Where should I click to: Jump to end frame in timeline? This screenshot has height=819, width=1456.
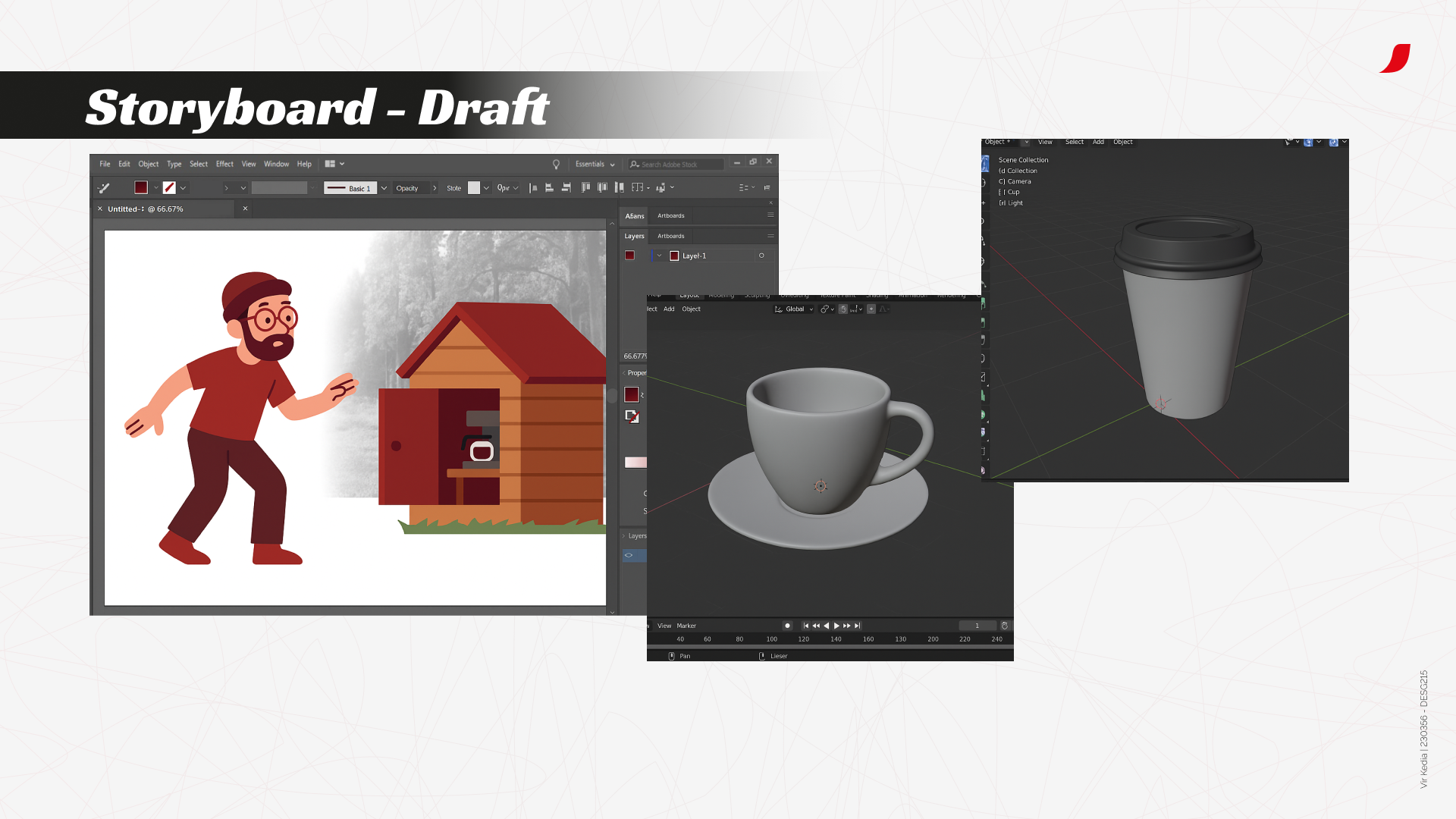857,626
